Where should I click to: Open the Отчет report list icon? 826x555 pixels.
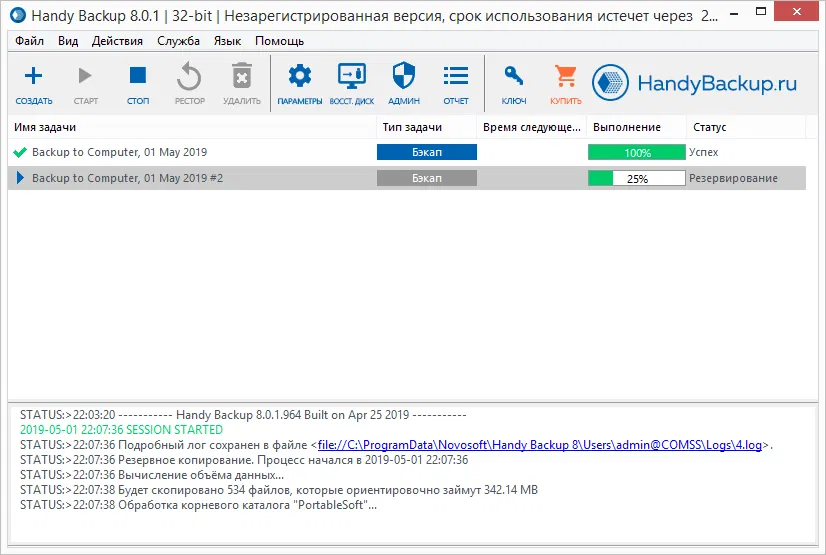456,76
